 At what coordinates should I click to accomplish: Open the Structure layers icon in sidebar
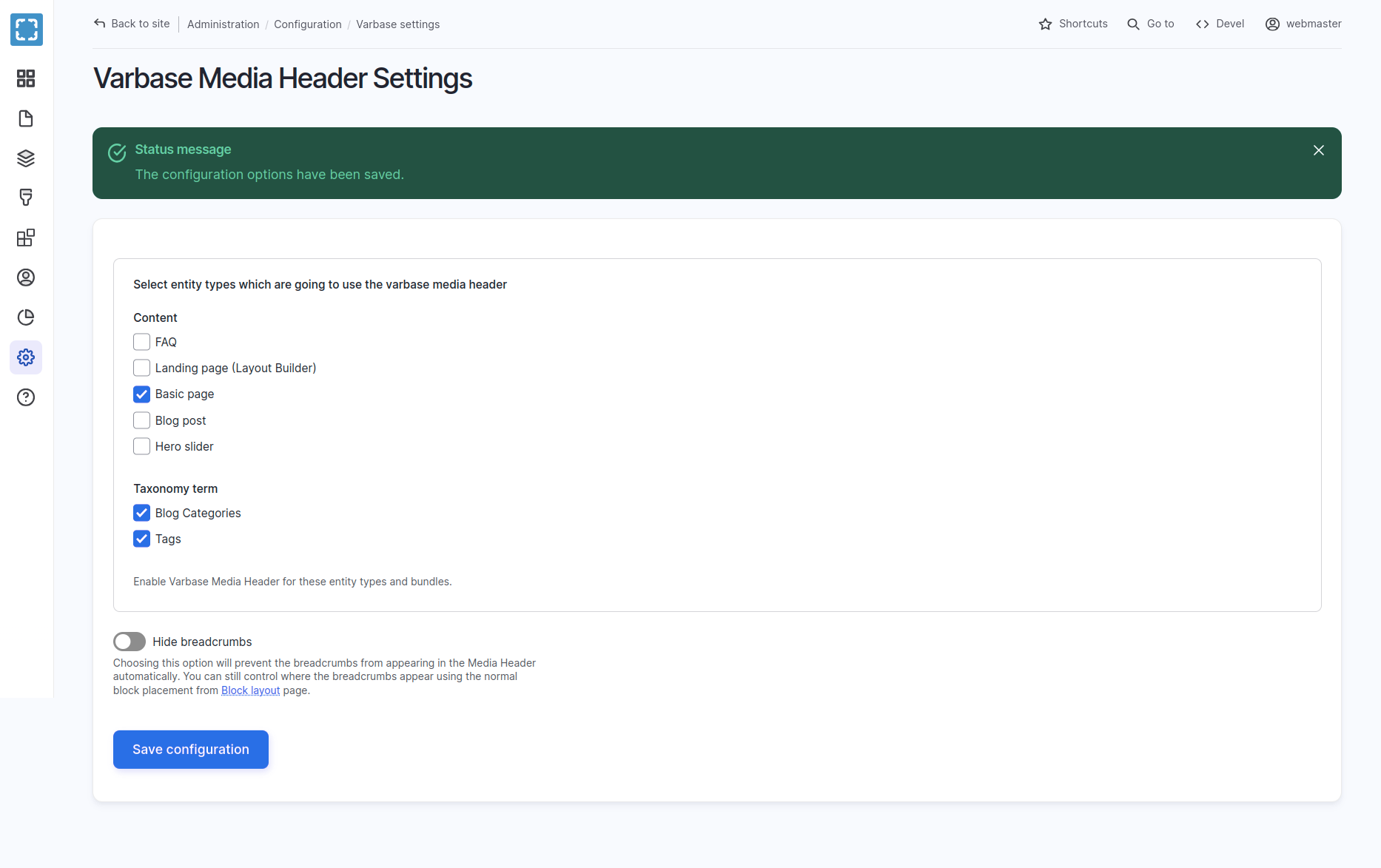click(26, 158)
